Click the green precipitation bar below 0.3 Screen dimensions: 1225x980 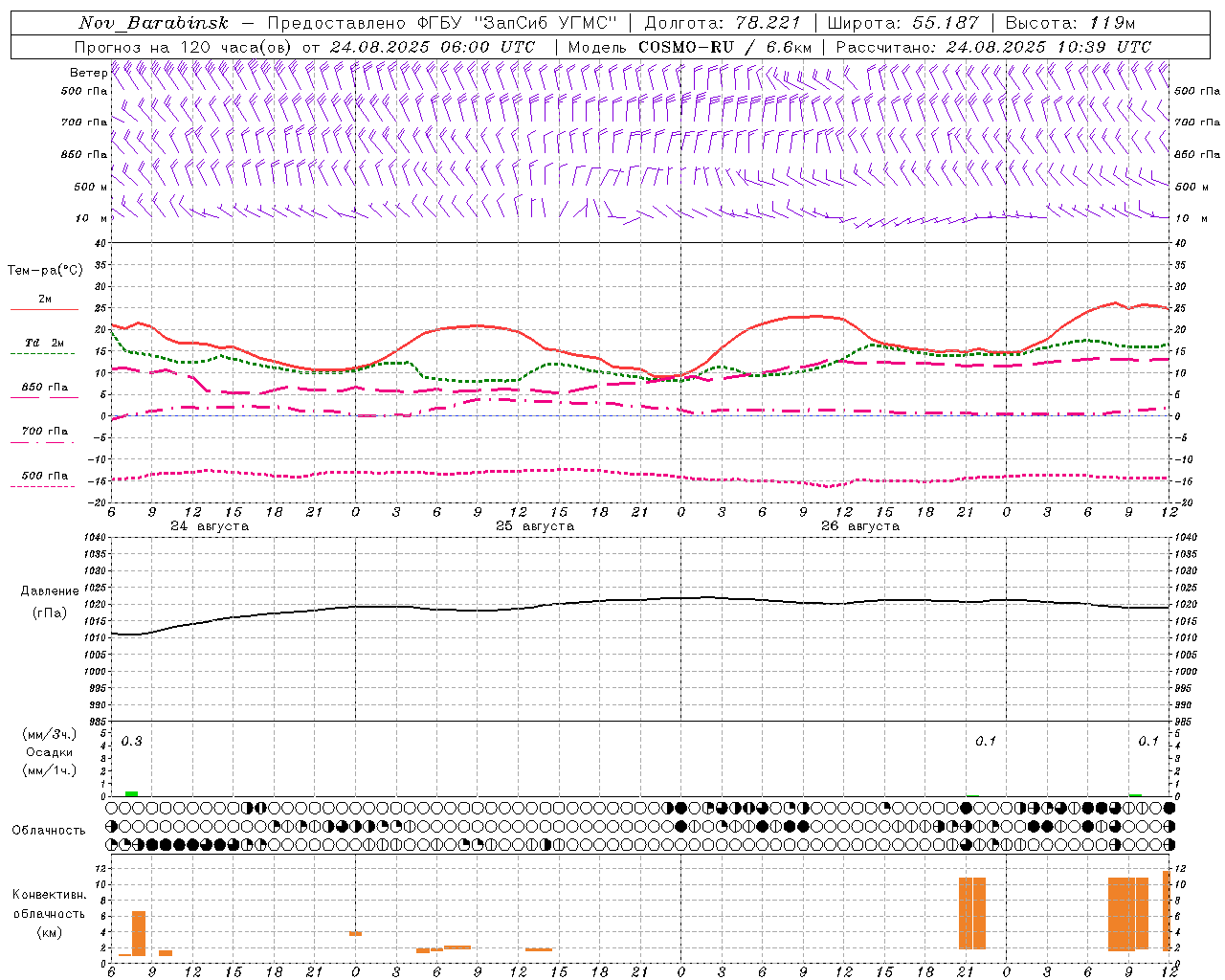pos(131,793)
